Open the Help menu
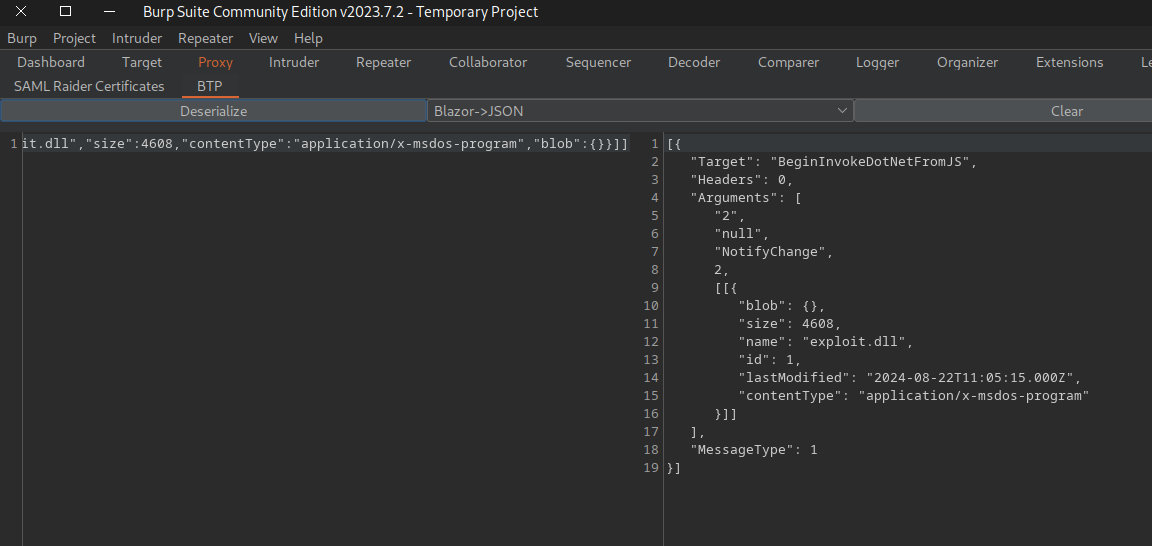 [x=308, y=38]
